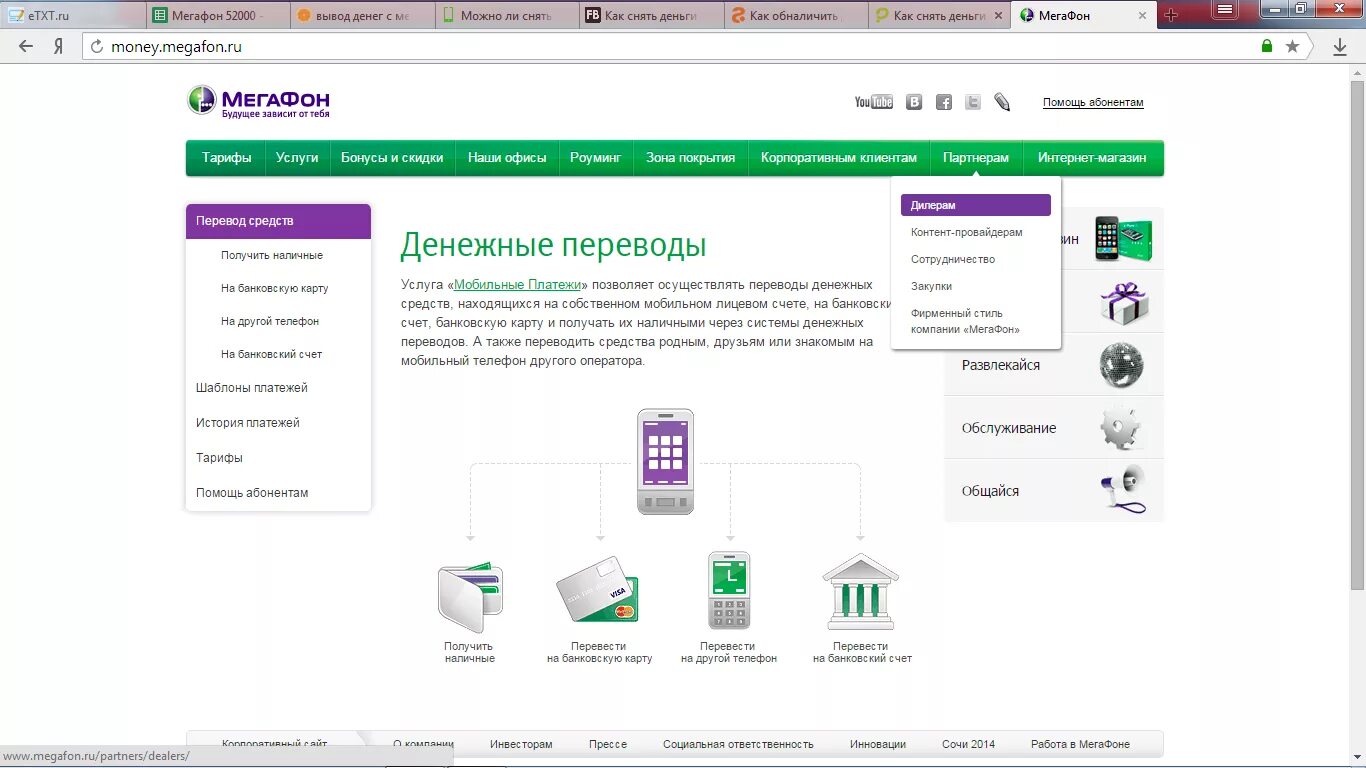Open the Корпоративным клиентам menu
Viewport: 1366px width, 768px height.
tap(839, 158)
